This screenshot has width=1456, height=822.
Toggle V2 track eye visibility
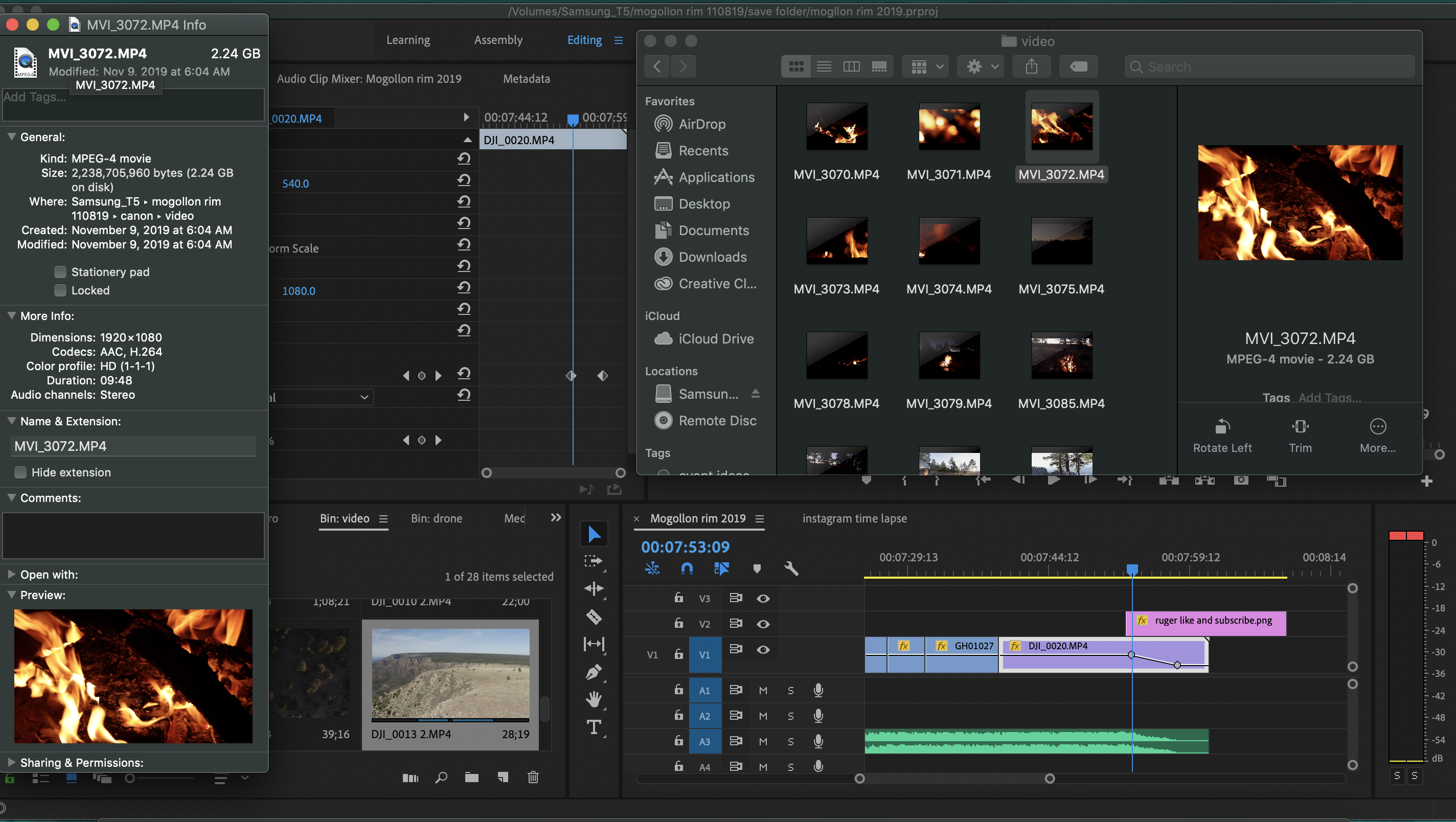click(763, 624)
